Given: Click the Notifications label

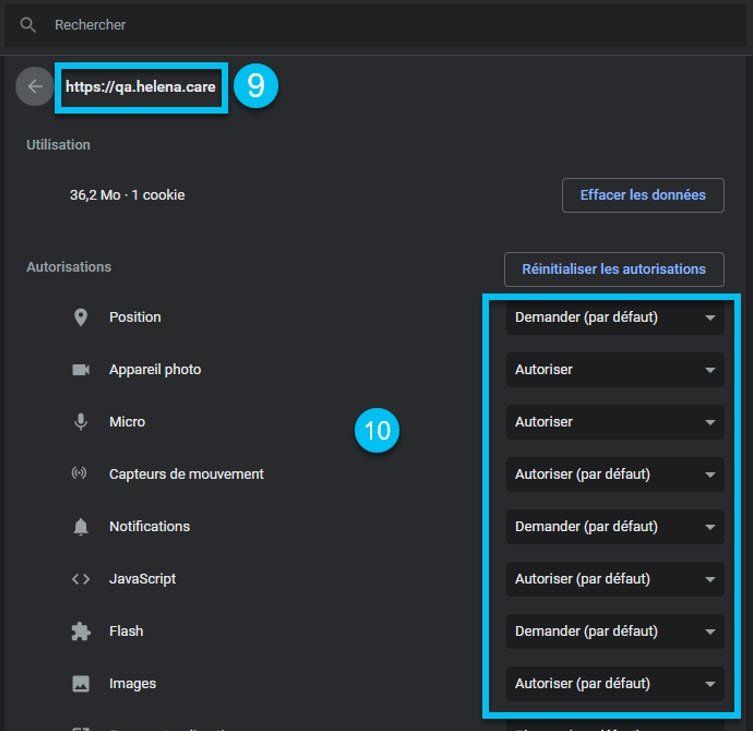Looking at the screenshot, I should click(149, 527).
